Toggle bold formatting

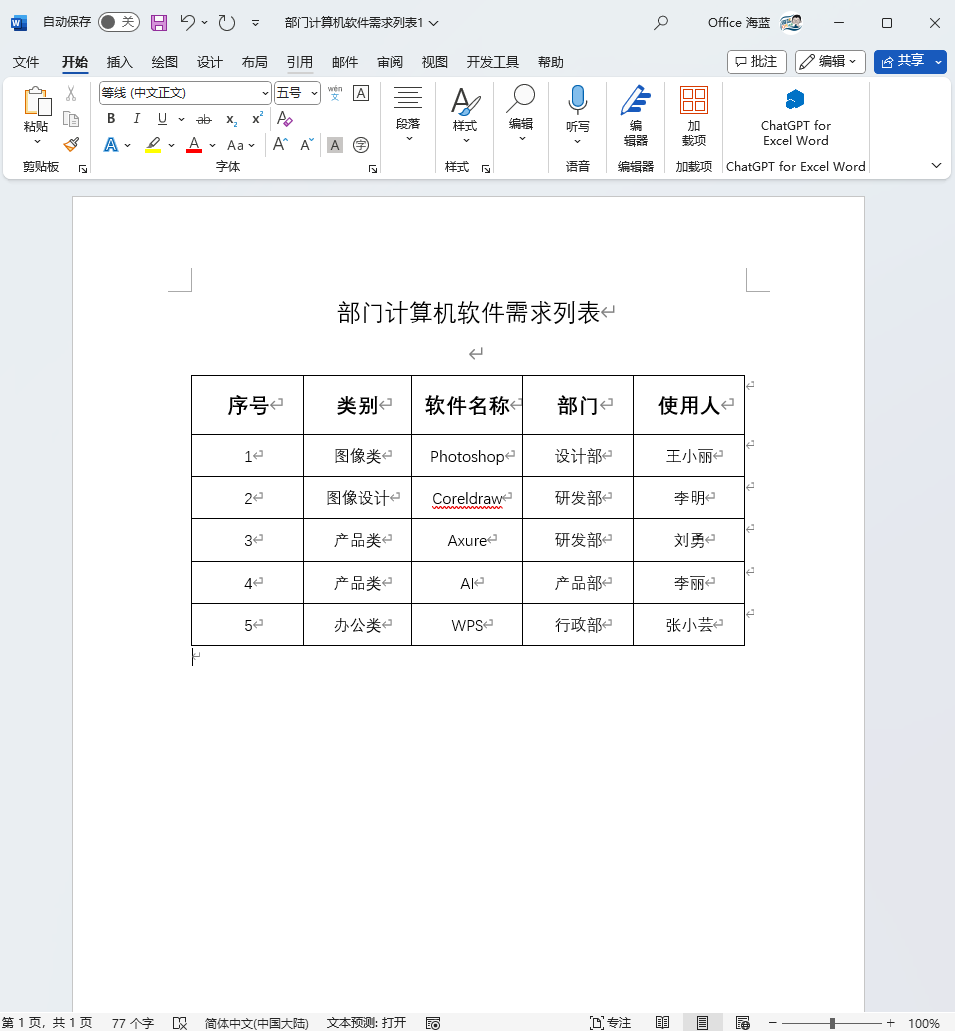[x=111, y=119]
